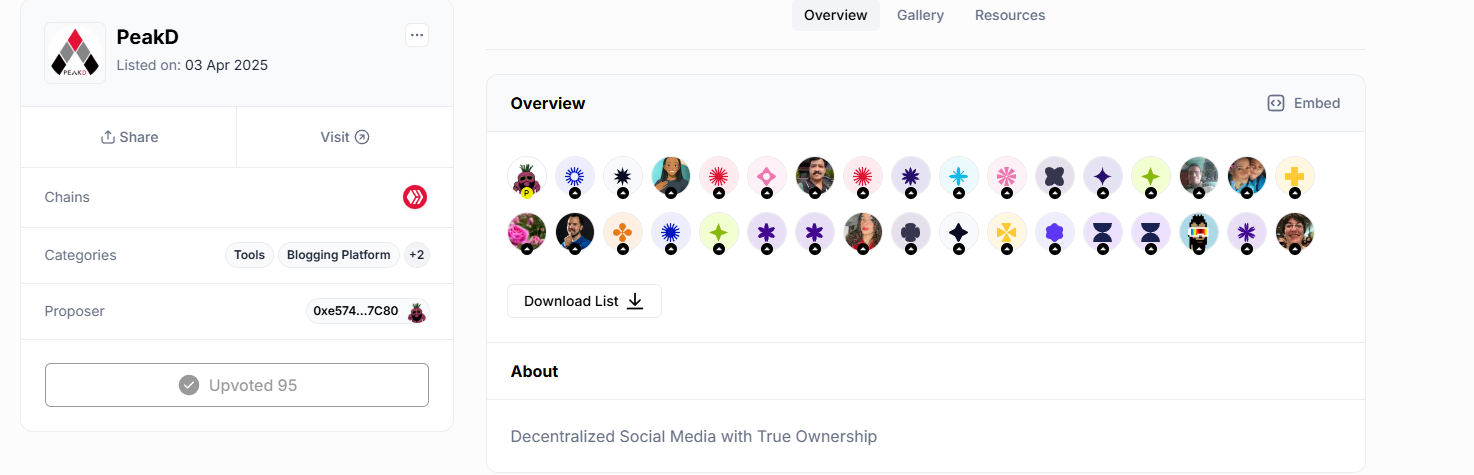The image size is (1474, 475).
Task: Click the PeakD logo thumbnail
Action: pyautogui.click(x=75, y=52)
